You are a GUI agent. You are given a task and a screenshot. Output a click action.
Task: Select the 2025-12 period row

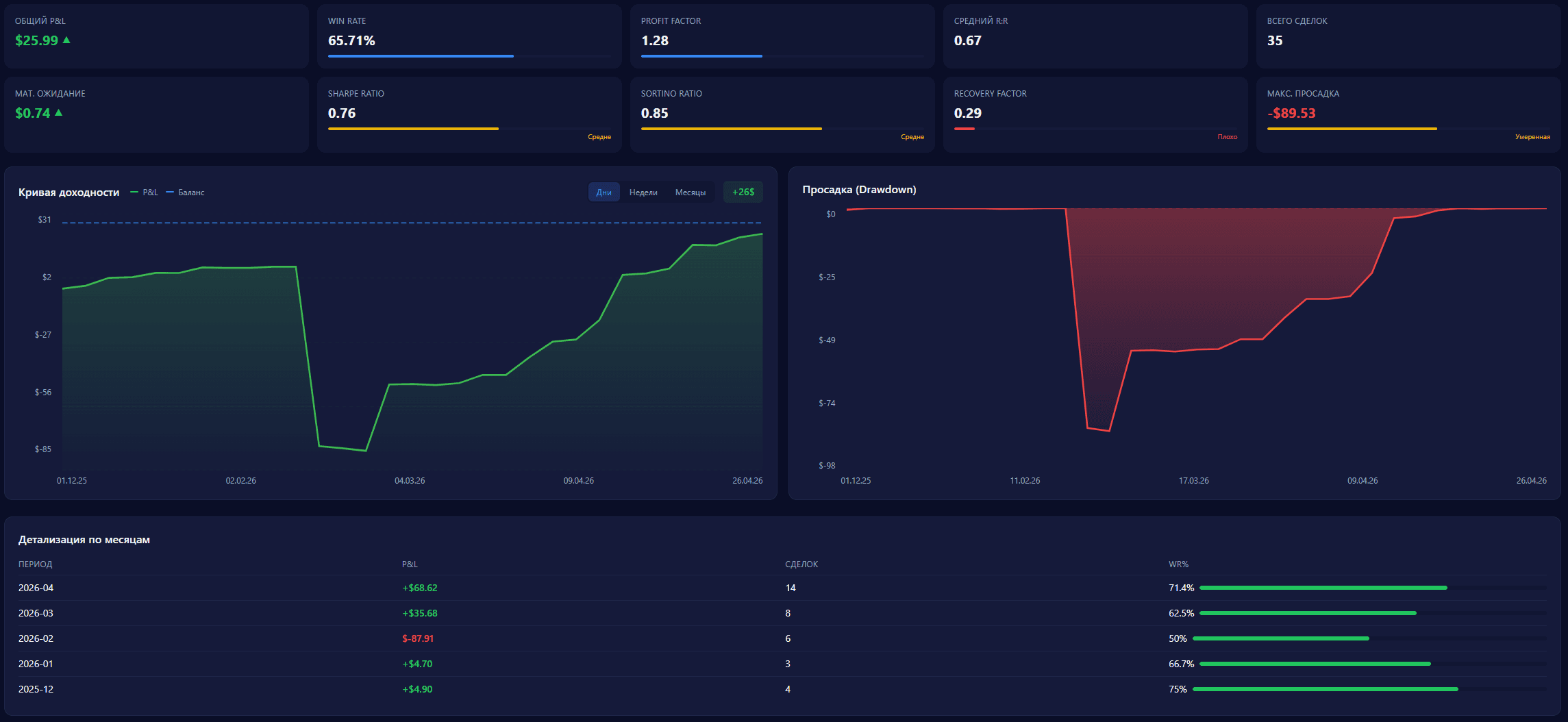click(782, 689)
